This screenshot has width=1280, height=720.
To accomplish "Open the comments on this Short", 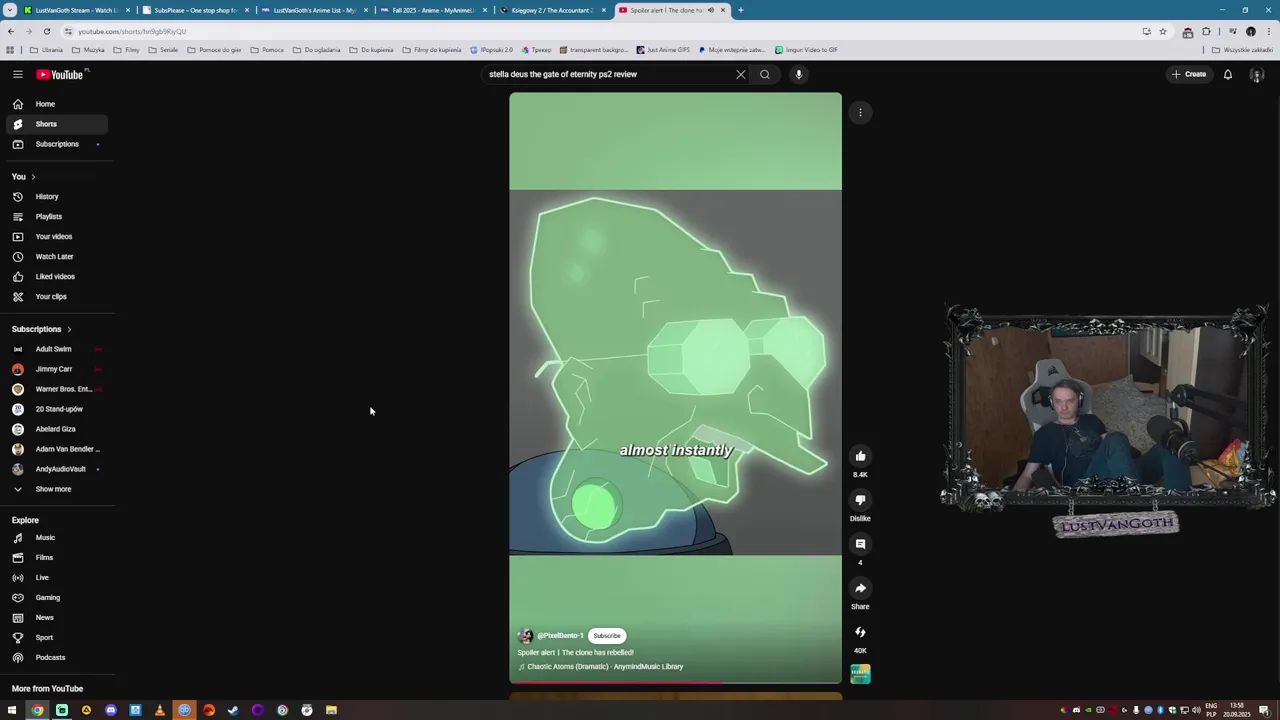I will [860, 544].
